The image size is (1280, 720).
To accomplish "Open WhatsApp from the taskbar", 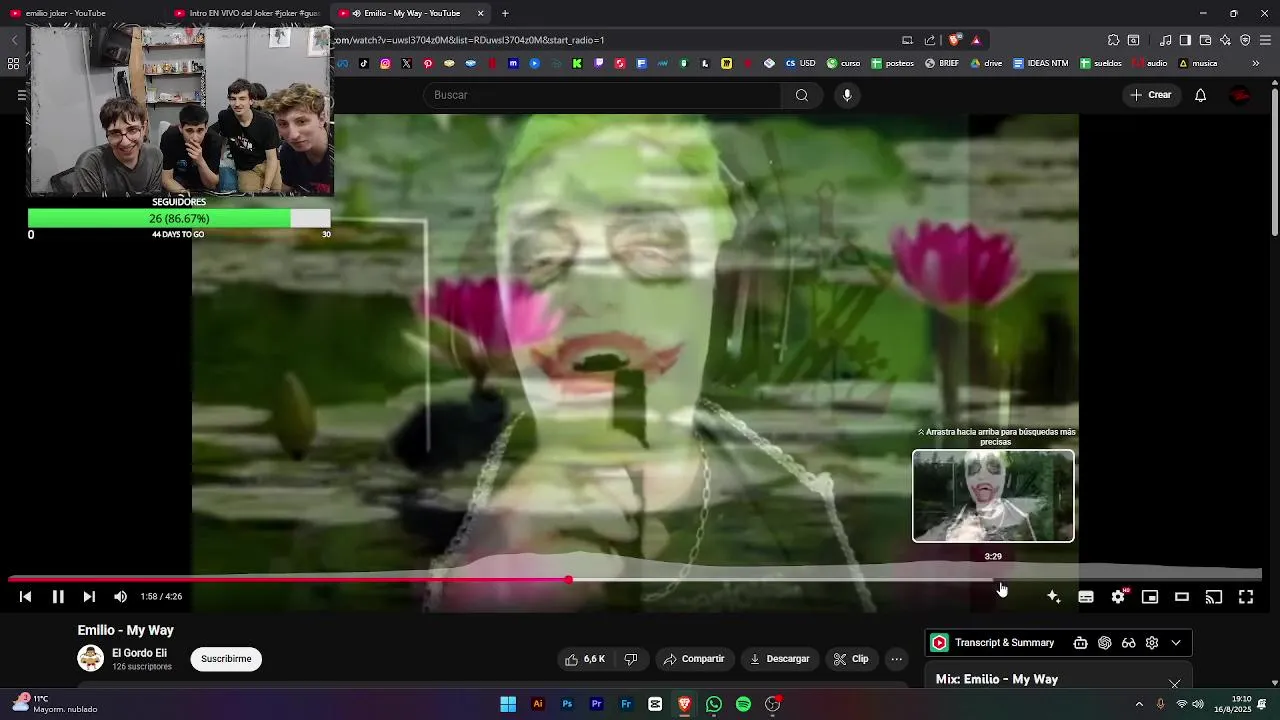I will point(714,704).
